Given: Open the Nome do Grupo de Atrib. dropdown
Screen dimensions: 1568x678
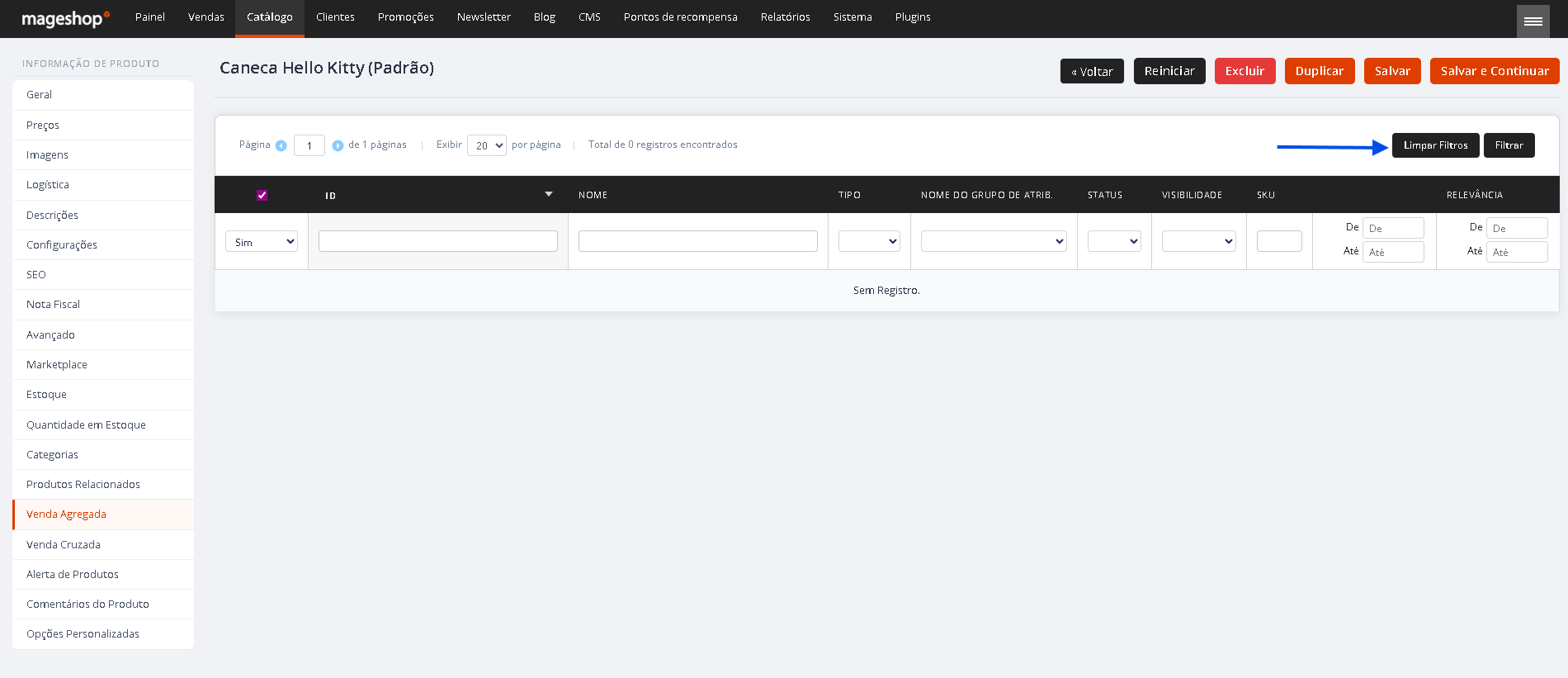Looking at the screenshot, I should coord(994,241).
